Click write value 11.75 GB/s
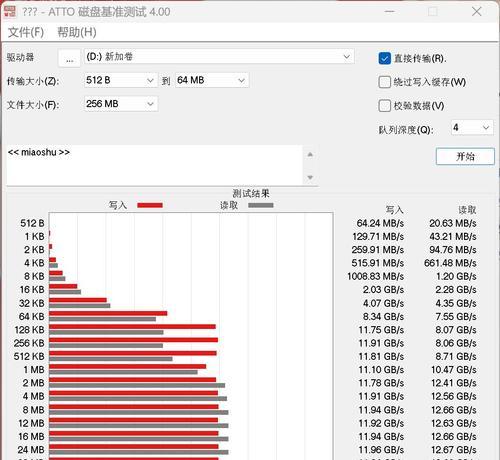The height and width of the screenshot is (460, 500). coord(381,330)
